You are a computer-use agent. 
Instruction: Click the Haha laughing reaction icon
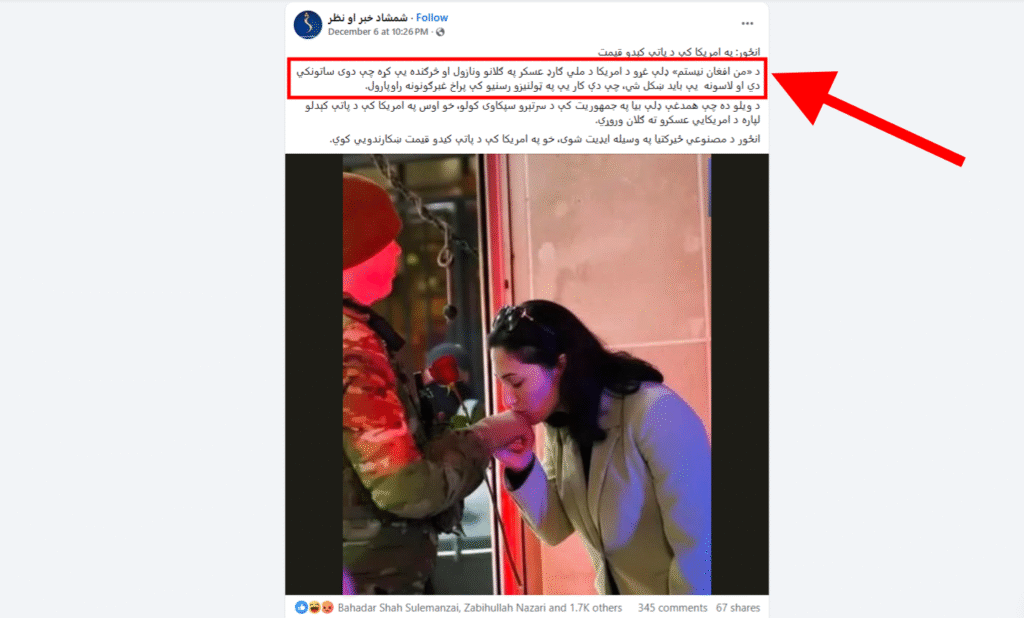click(314, 608)
